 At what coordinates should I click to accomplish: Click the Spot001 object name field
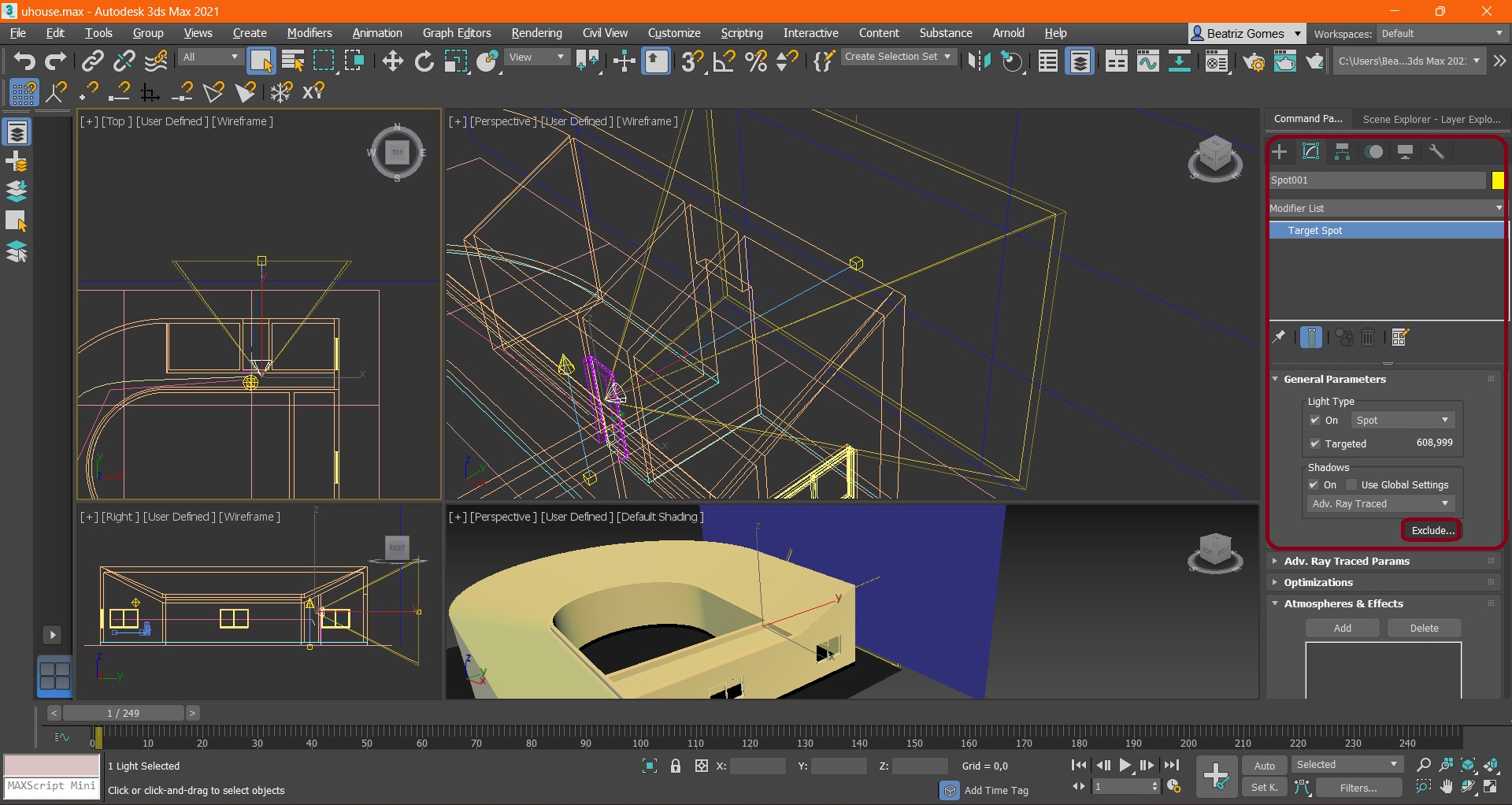click(x=1377, y=180)
